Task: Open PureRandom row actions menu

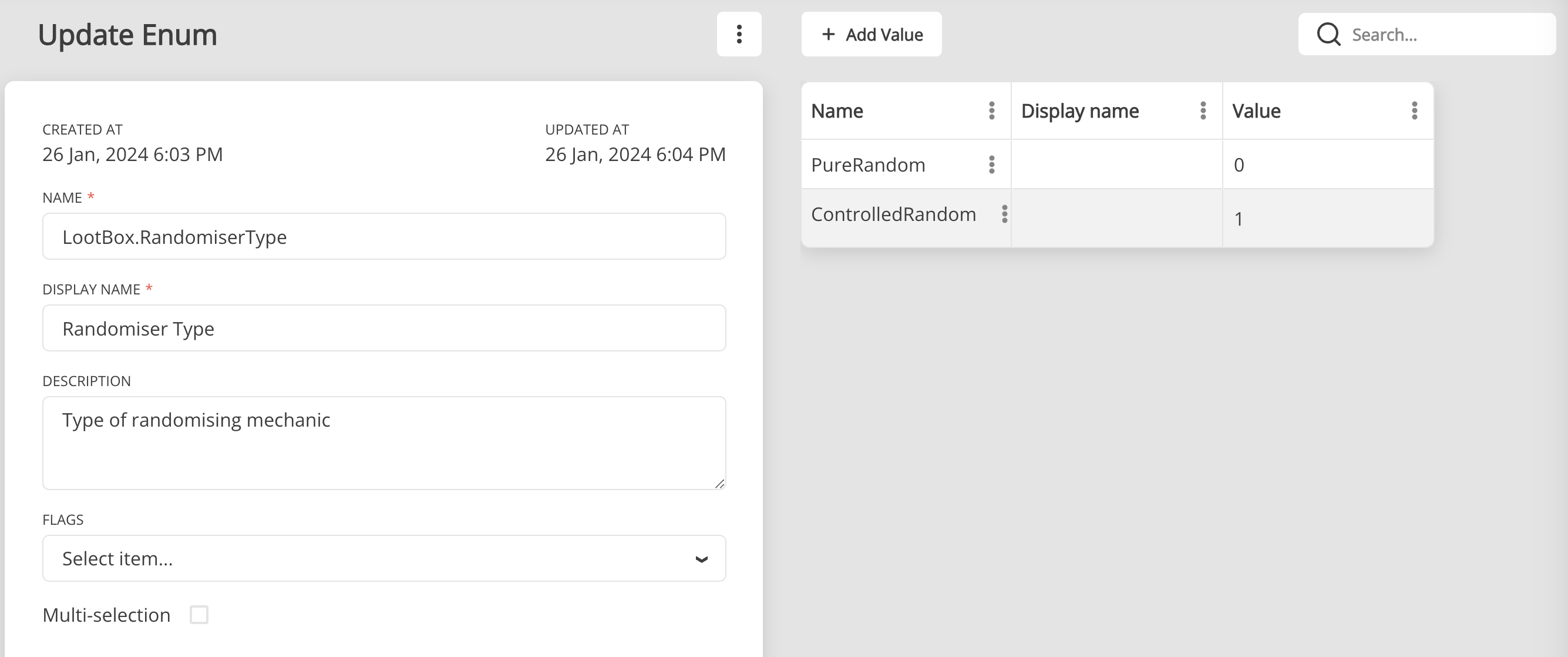Action: pos(991,165)
